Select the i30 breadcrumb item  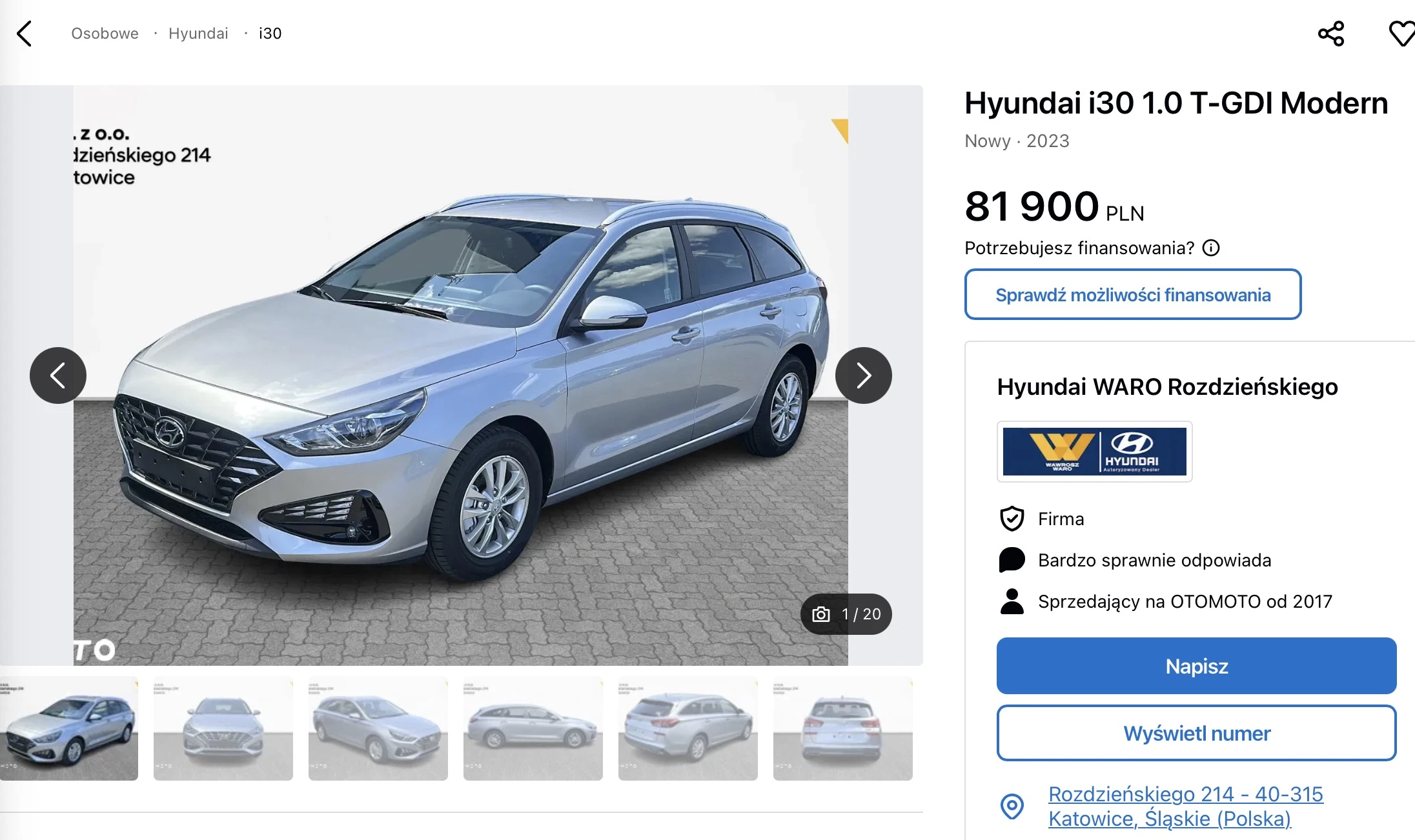coord(270,34)
